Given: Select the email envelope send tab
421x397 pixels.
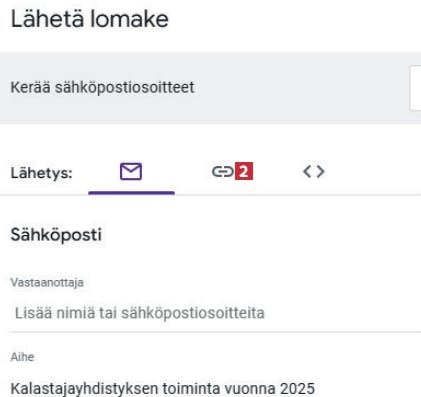Looking at the screenshot, I should [131, 172].
